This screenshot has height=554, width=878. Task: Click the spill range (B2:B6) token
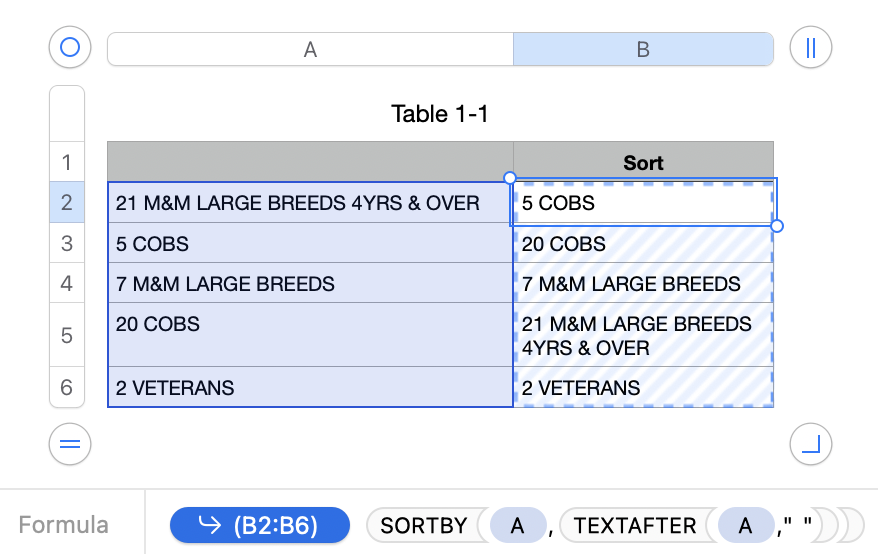(260, 525)
